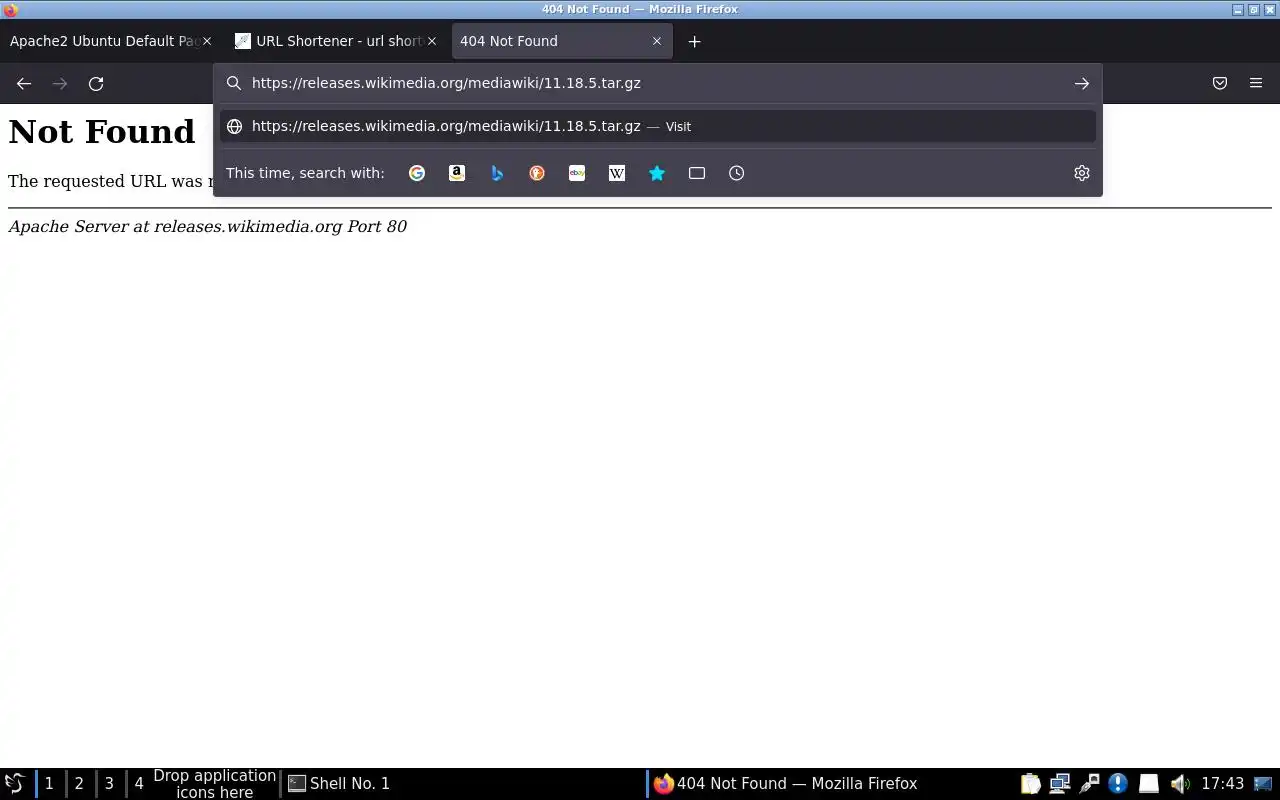This screenshot has width=1280, height=800.
Task: Click the Apache Server at releases.wikimedia.org text
Action: (x=208, y=227)
